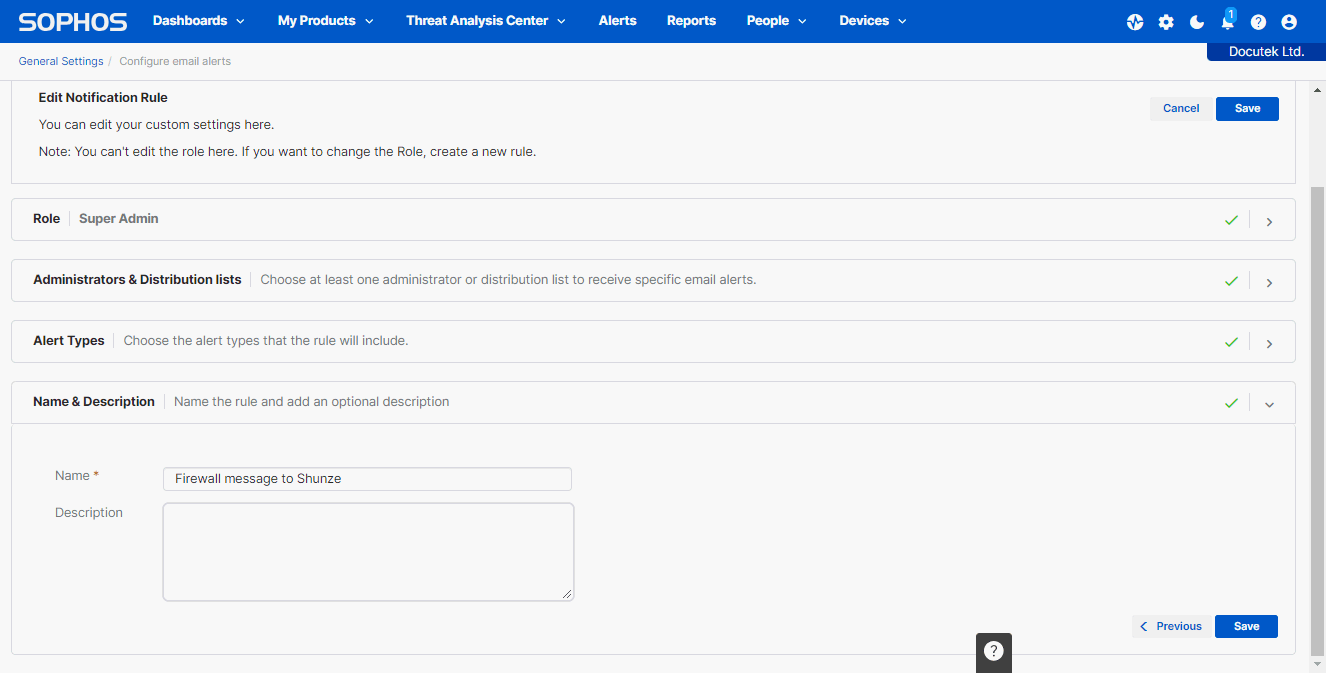Click the Super Admin role text
Viewport: 1326px width, 673px height.
(119, 219)
